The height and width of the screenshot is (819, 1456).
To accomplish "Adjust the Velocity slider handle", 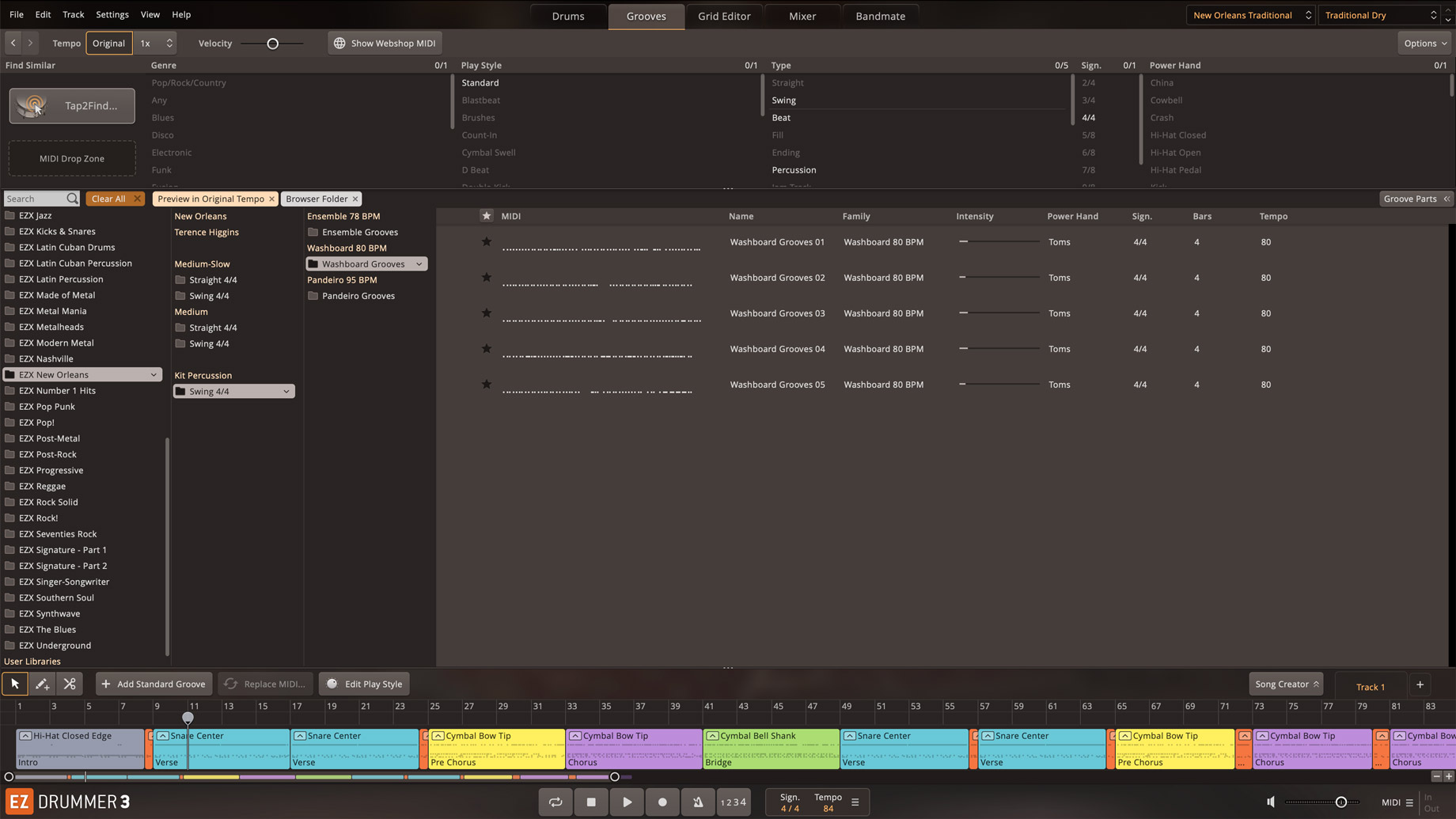I will pos(273,44).
